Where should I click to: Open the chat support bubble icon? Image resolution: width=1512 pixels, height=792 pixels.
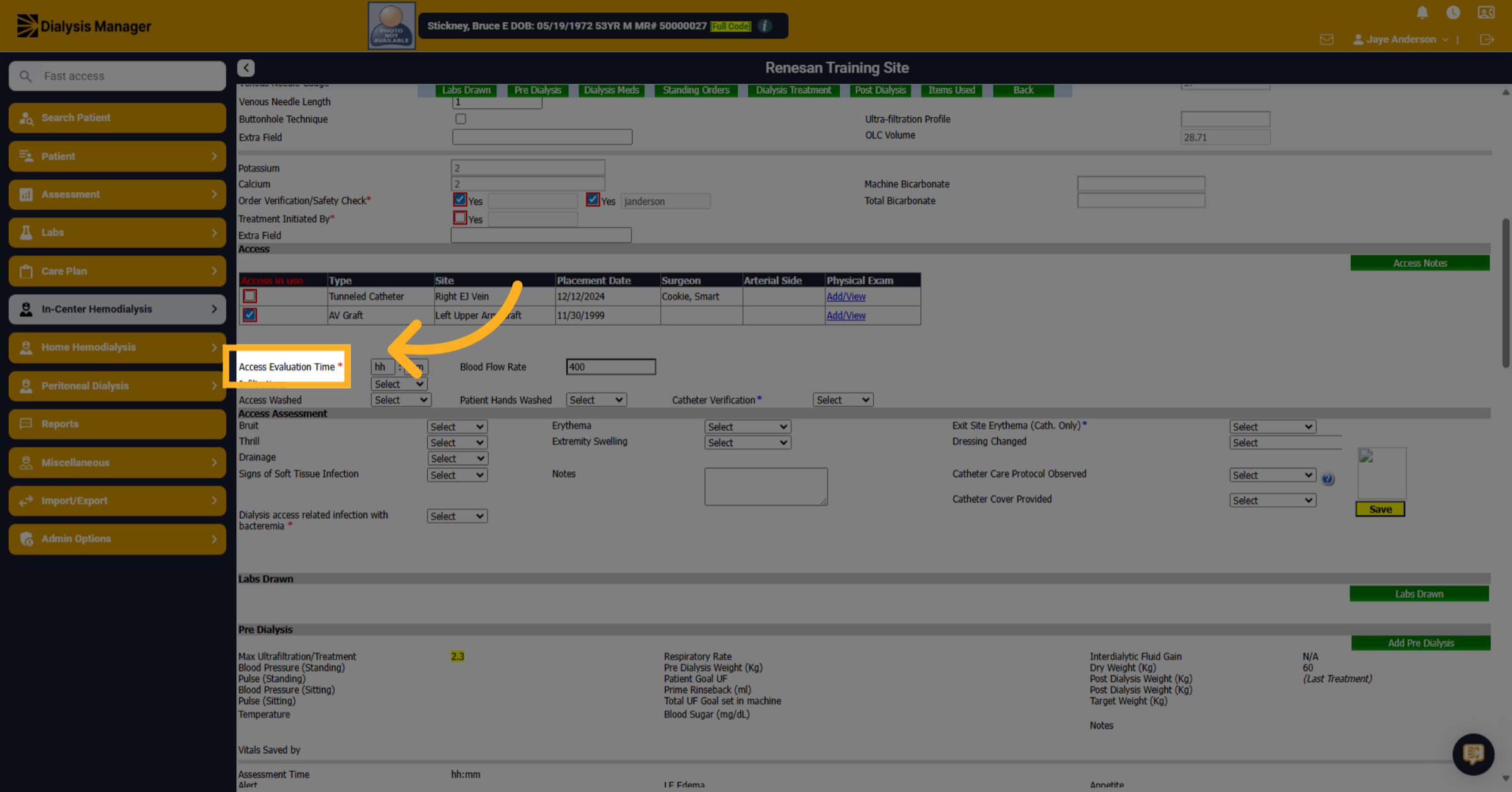point(1473,754)
